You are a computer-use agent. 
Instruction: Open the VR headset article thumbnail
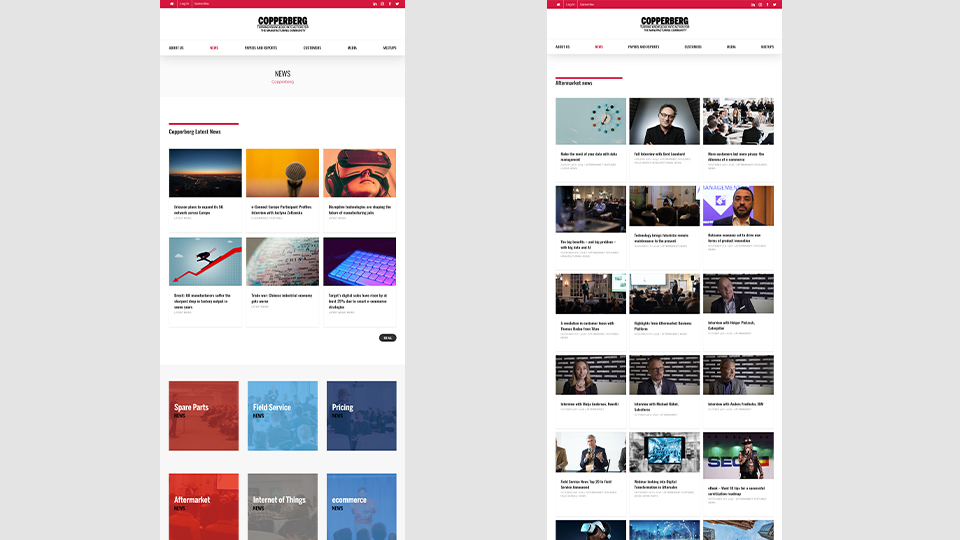(x=359, y=173)
